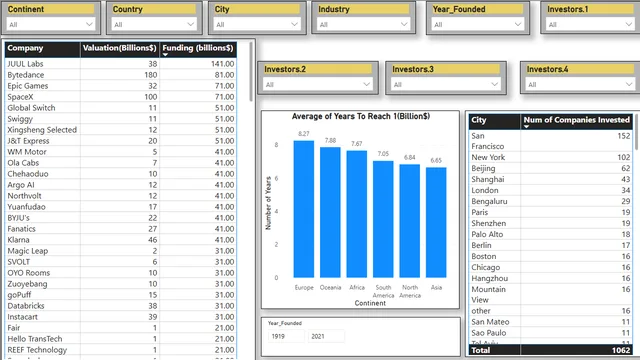This screenshot has width=640, height=360.
Task: Select New York in the city table
Action: coord(551,157)
